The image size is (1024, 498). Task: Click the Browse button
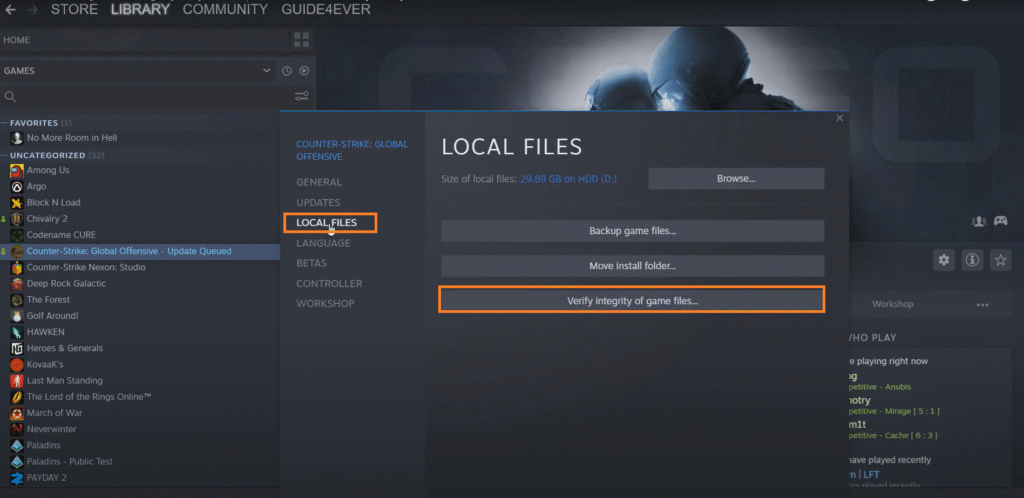(736, 179)
